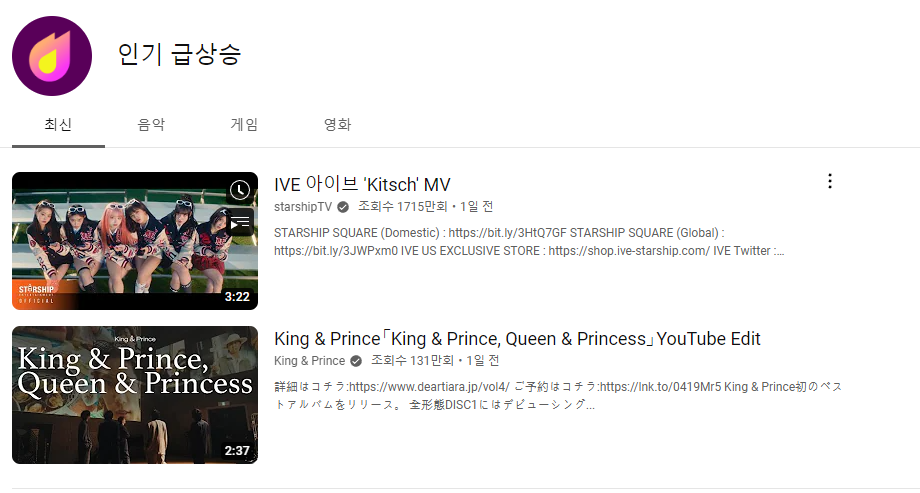Open the three-dot menu for IVE Kitsch MV
920x493 pixels.
point(830,181)
